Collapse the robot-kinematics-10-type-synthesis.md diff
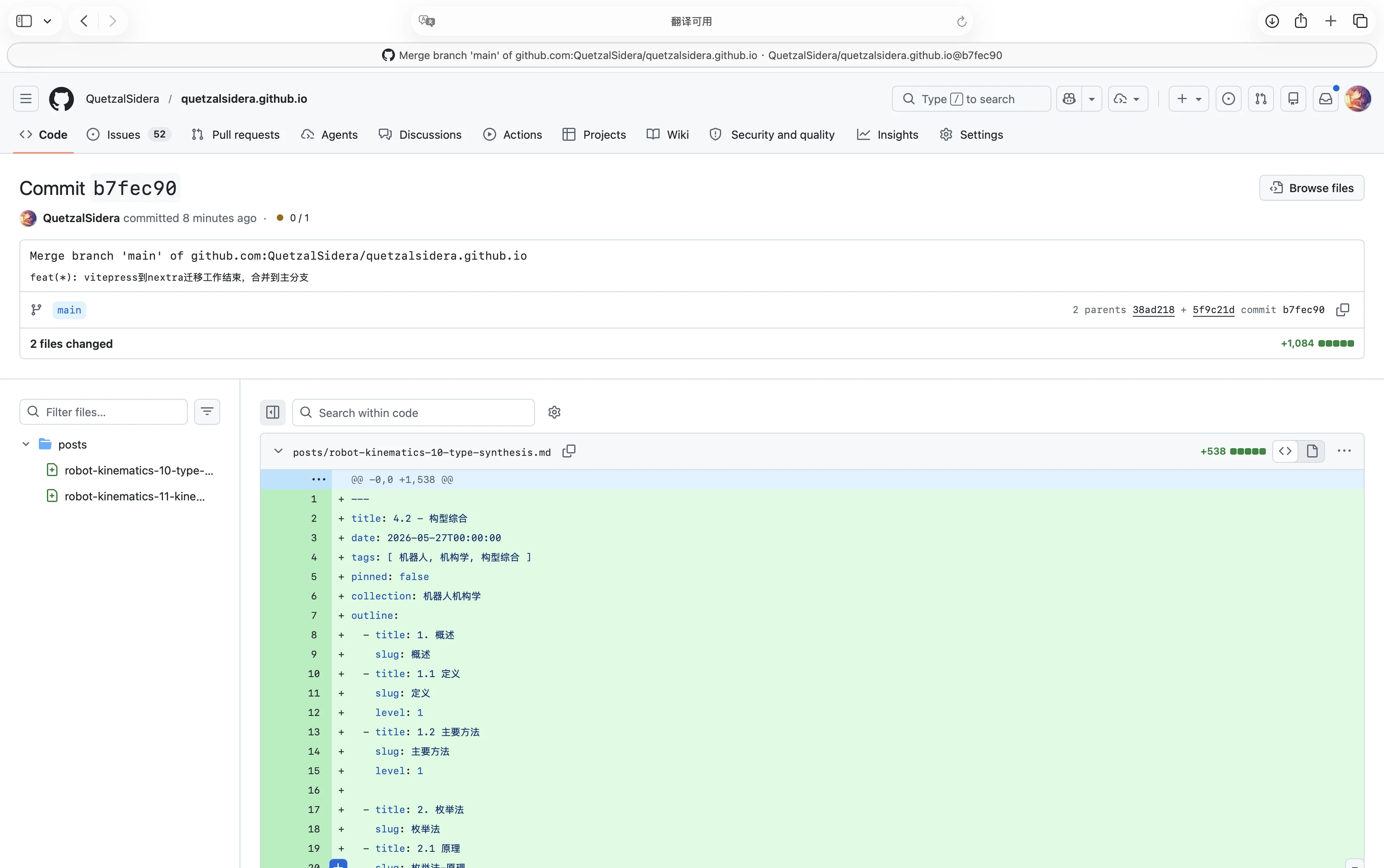Image resolution: width=1384 pixels, height=868 pixels. 278,451
